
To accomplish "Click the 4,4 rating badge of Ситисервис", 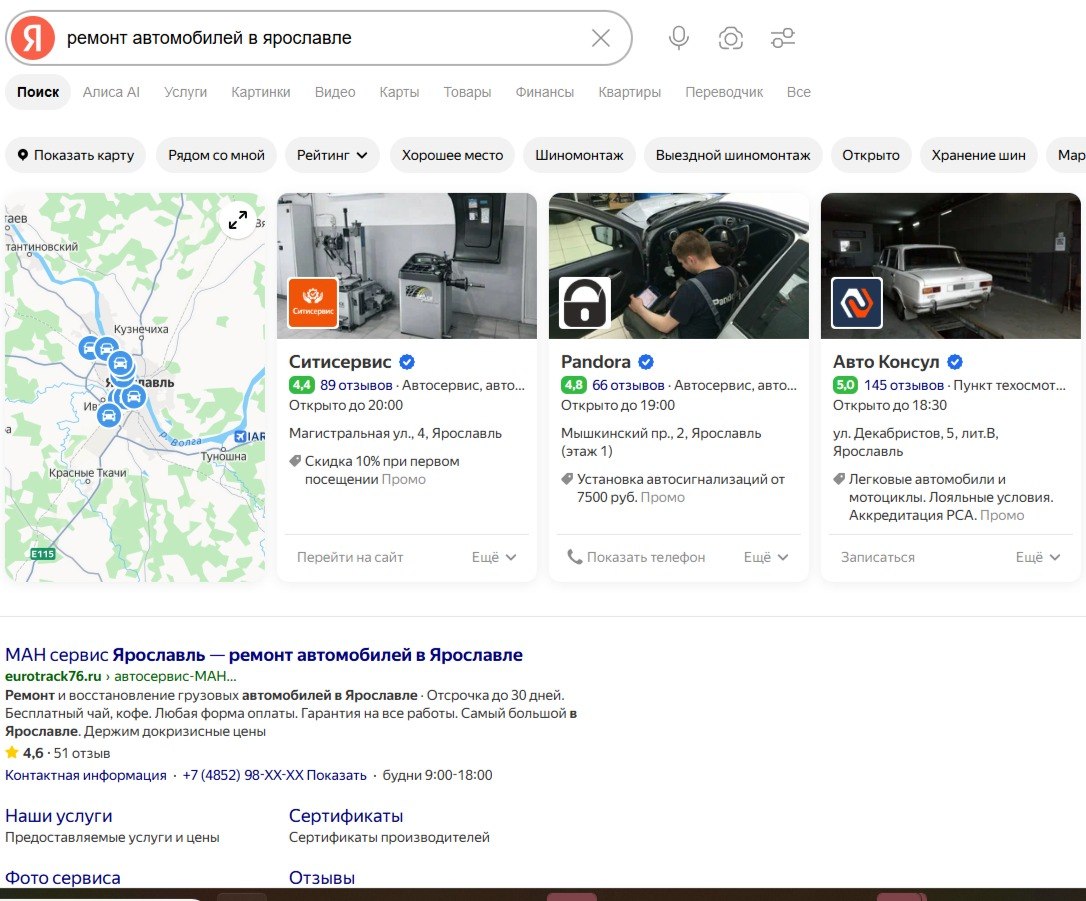I will coord(301,385).
